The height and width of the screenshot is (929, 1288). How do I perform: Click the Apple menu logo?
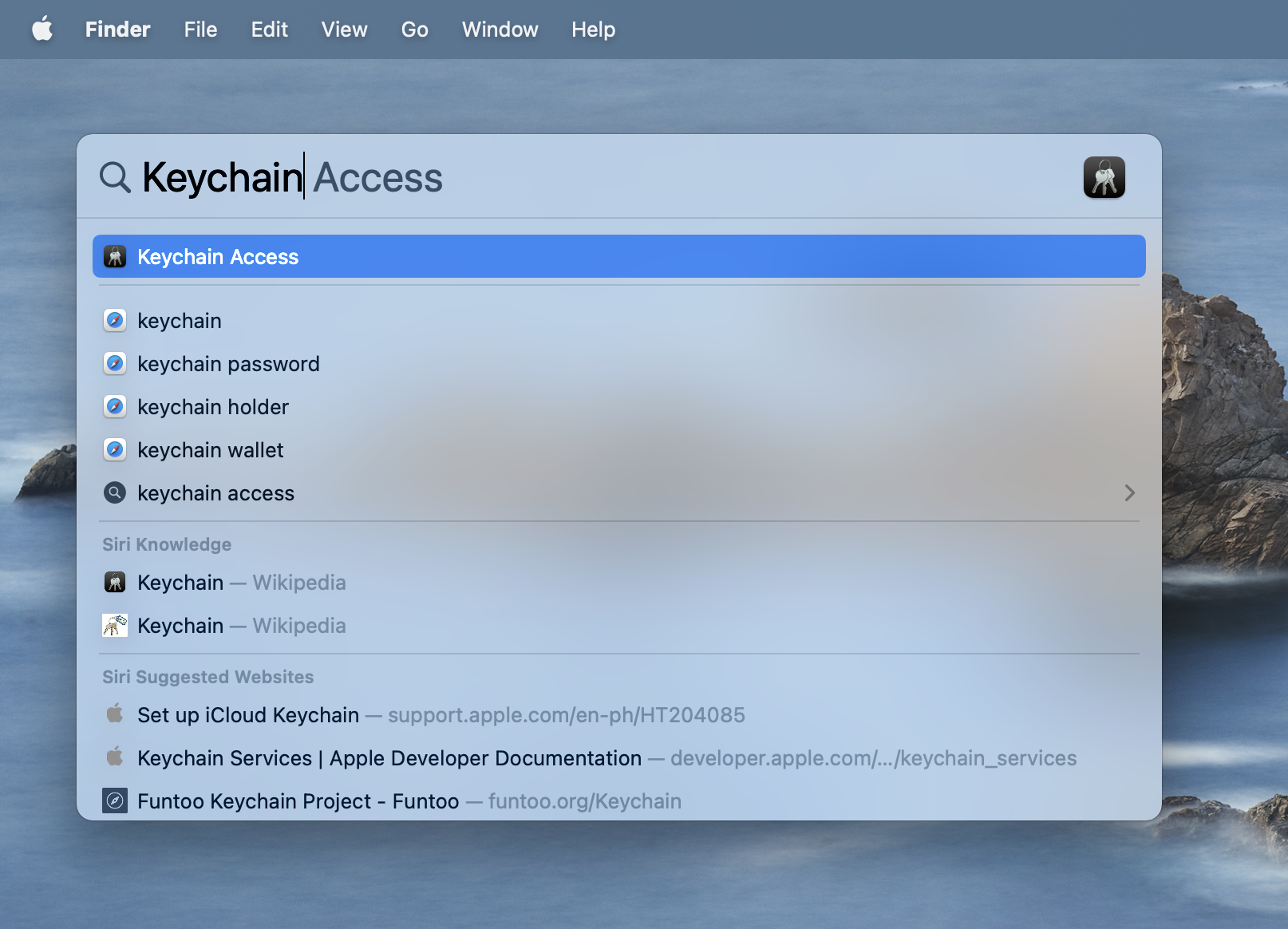coord(42,30)
